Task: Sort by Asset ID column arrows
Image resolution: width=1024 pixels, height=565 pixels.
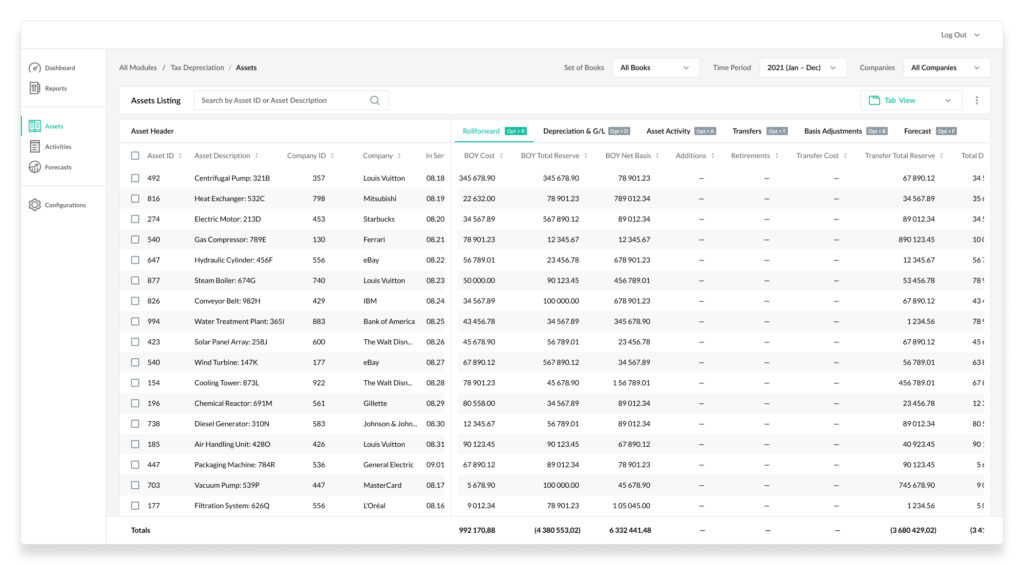Action: (x=180, y=155)
